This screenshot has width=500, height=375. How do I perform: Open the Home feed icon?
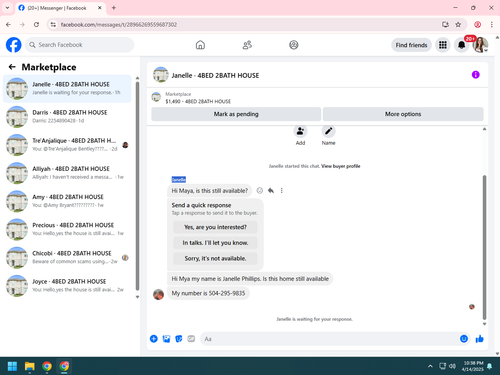coord(200,45)
